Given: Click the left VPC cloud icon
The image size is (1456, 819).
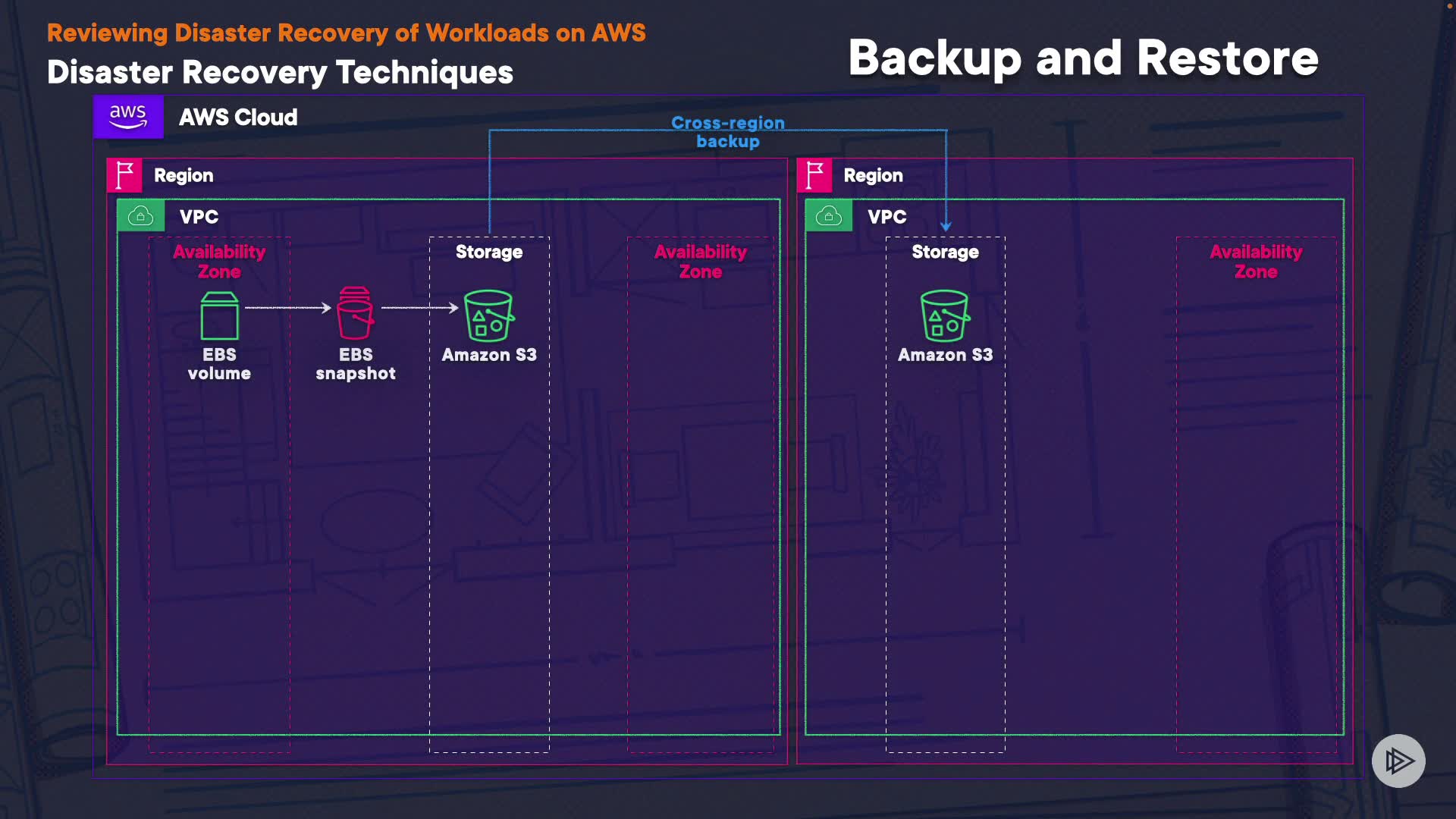Looking at the screenshot, I should pos(140,216).
